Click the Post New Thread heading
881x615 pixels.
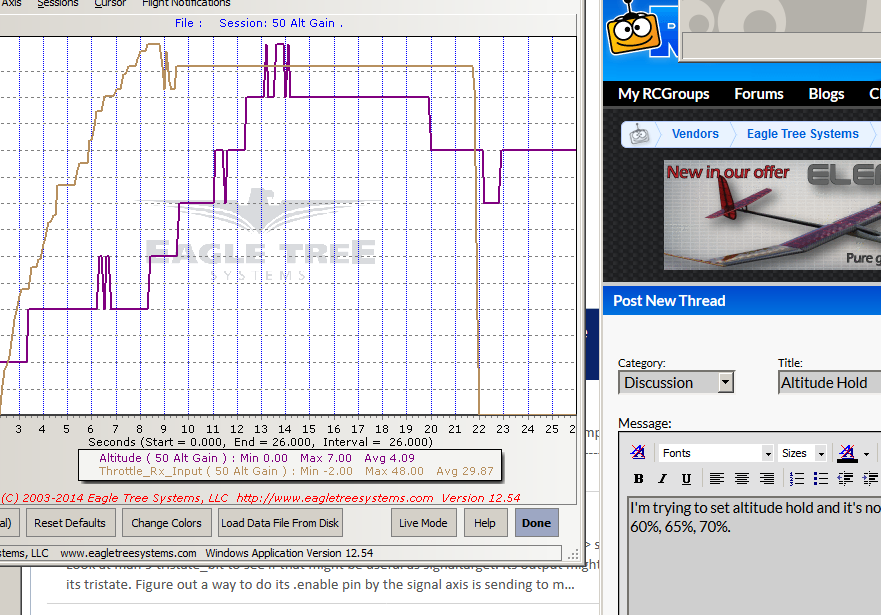[669, 301]
